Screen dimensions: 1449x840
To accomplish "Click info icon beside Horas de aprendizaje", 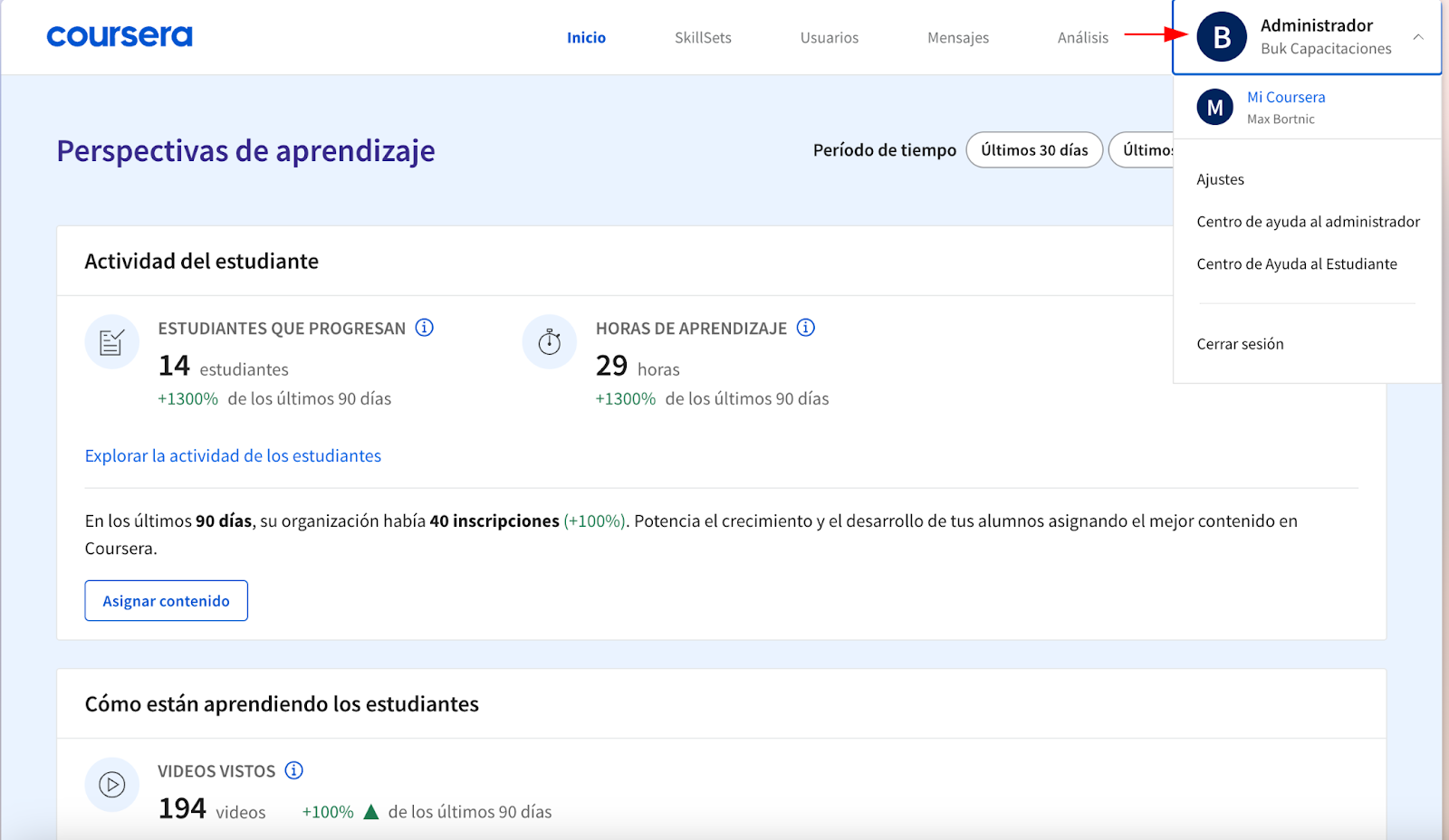I will coord(805,328).
